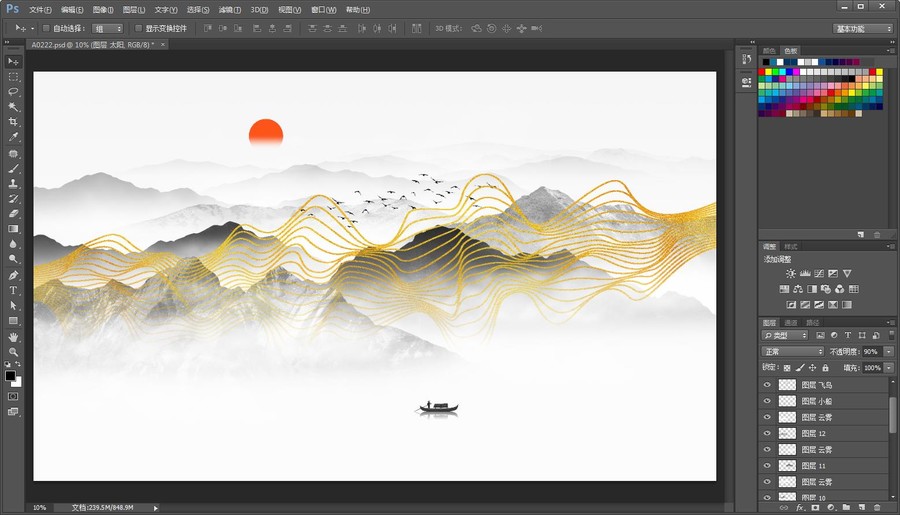
Task: Add a Levels adjustment
Action: (805, 274)
